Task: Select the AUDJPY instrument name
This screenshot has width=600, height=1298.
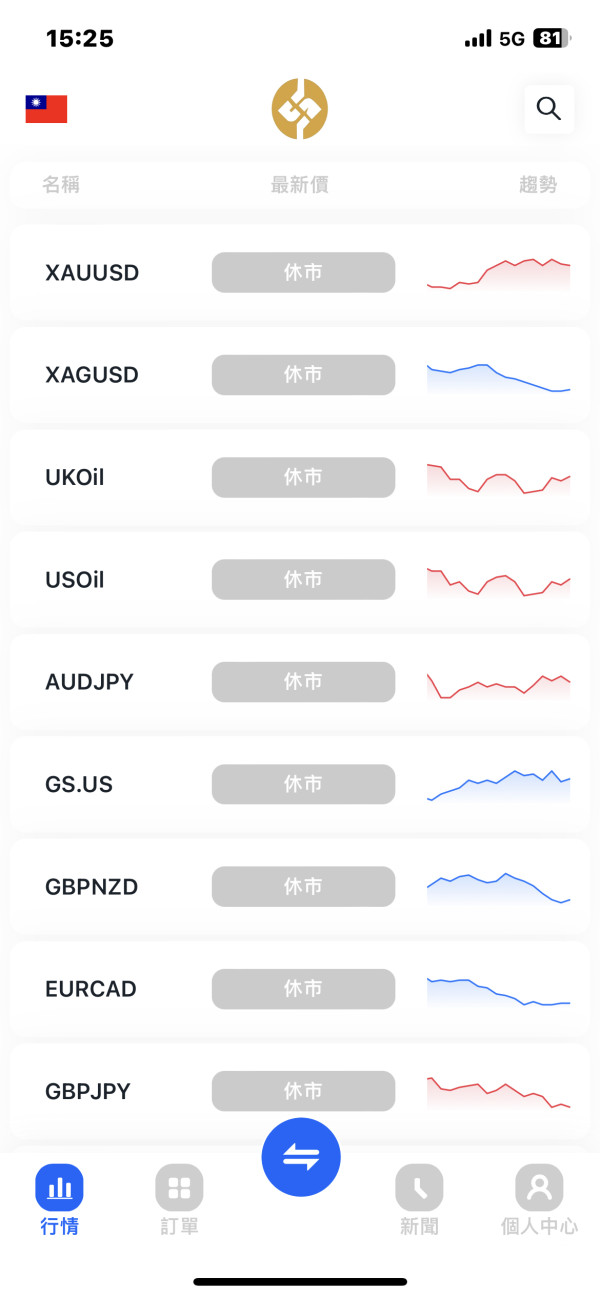Action: pos(89,682)
